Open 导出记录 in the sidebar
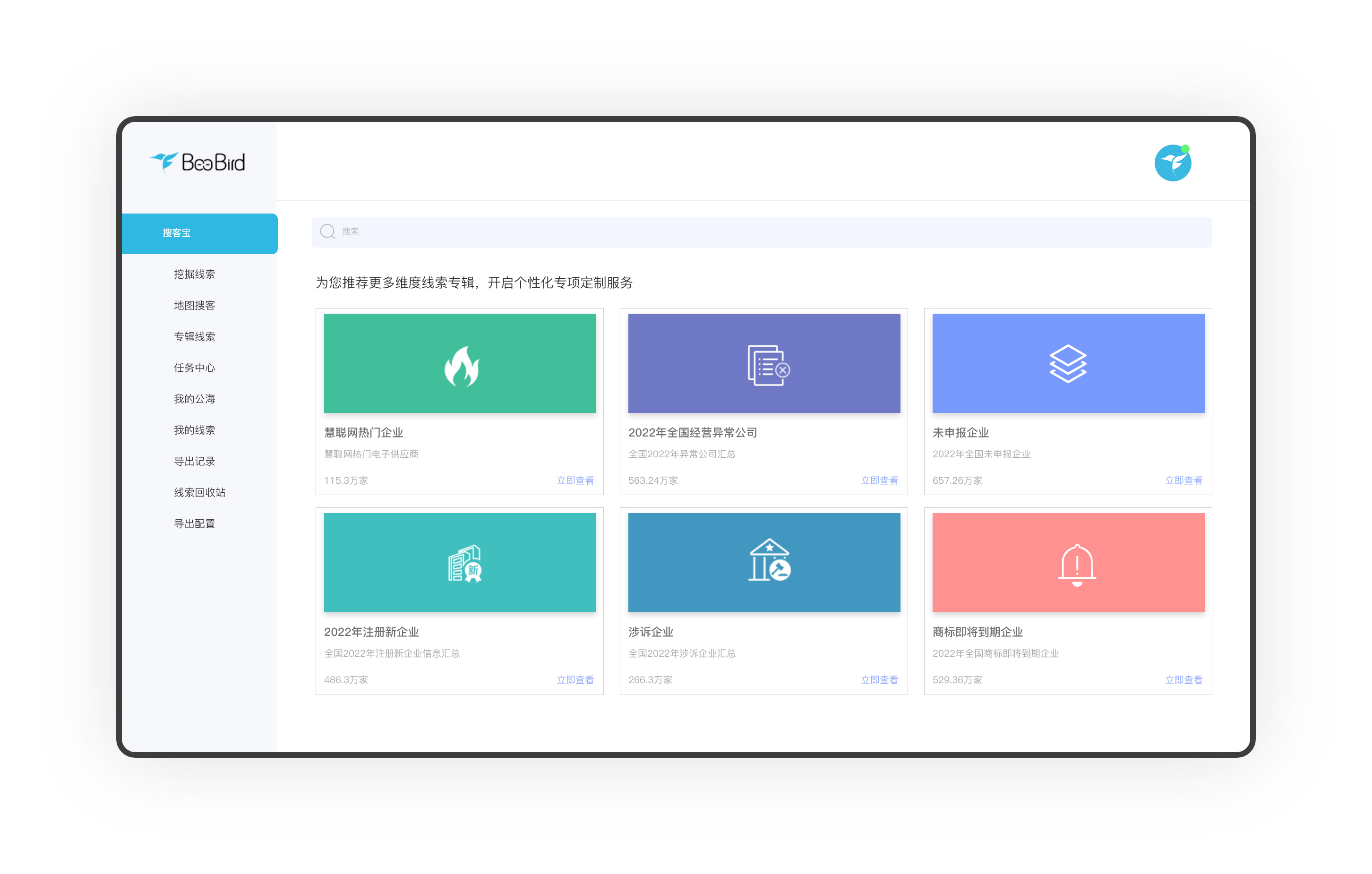This screenshot has width=1372, height=874. point(194,462)
